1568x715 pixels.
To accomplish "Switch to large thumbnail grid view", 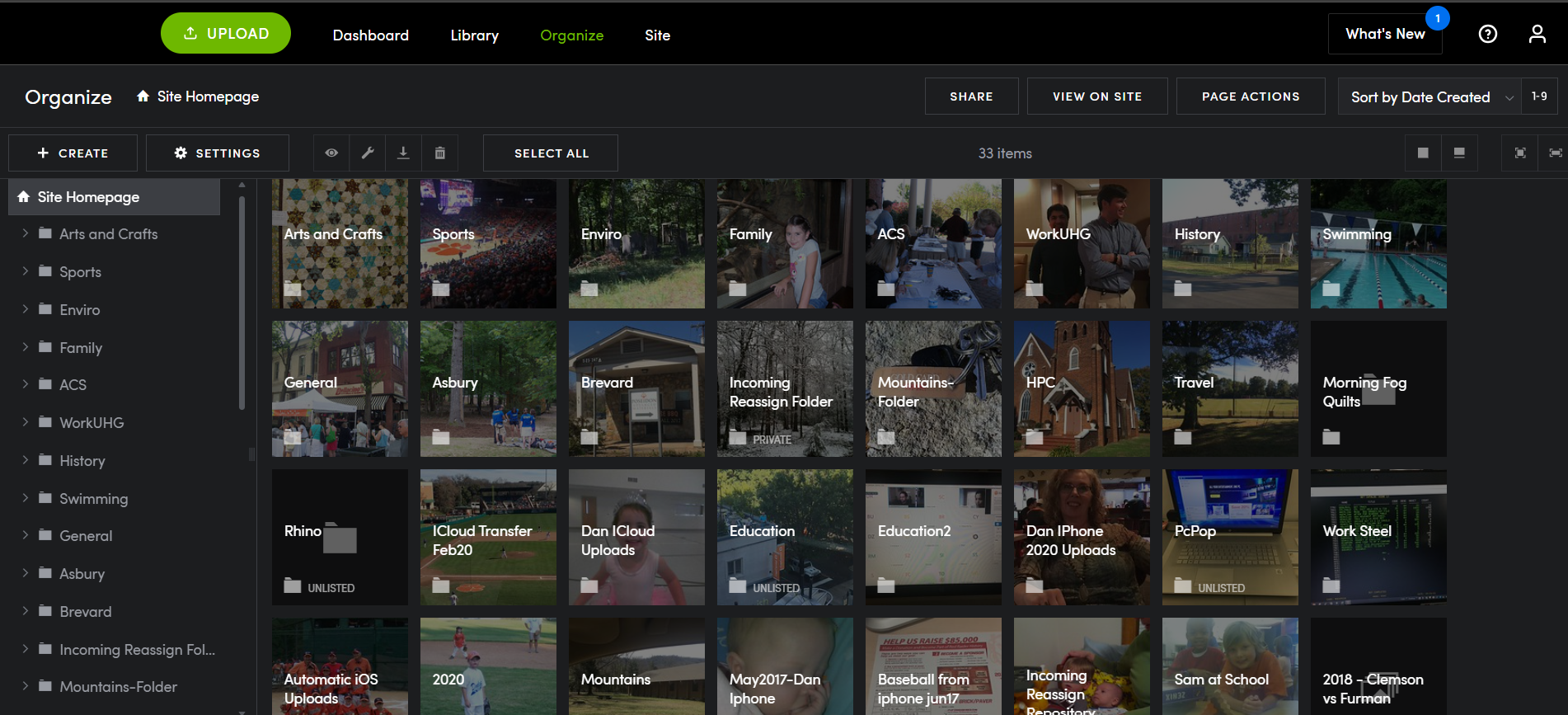I will pyautogui.click(x=1423, y=153).
